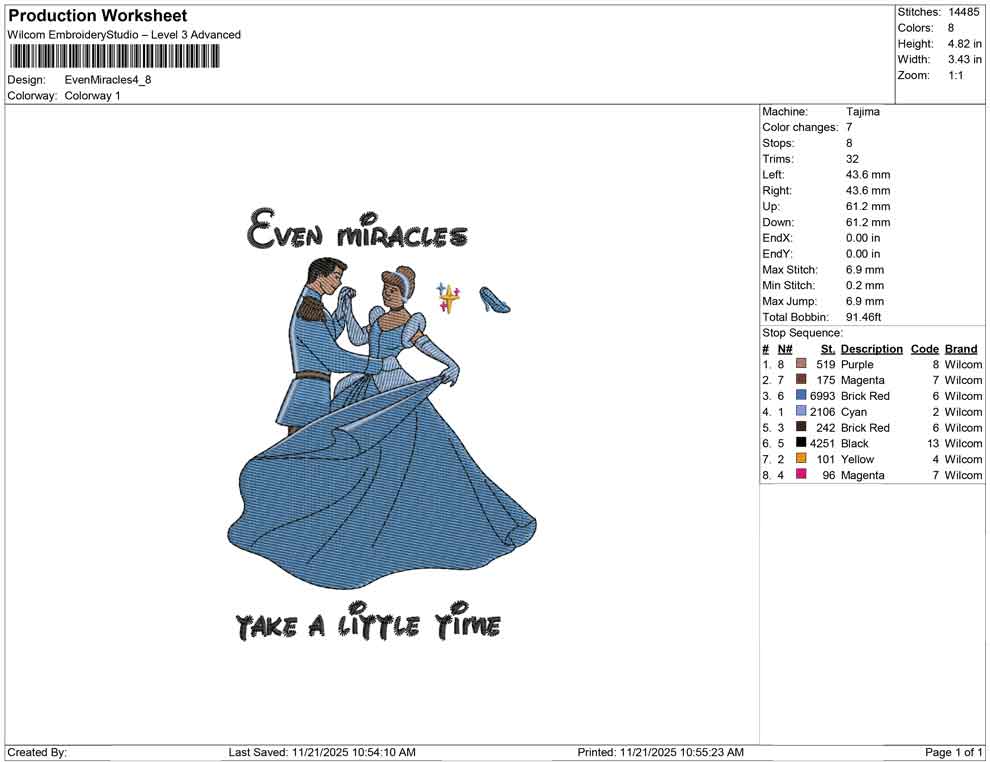Screen dimensions: 990x762
Task: Click the 'Max Stitch:' label
Action: tap(789, 270)
